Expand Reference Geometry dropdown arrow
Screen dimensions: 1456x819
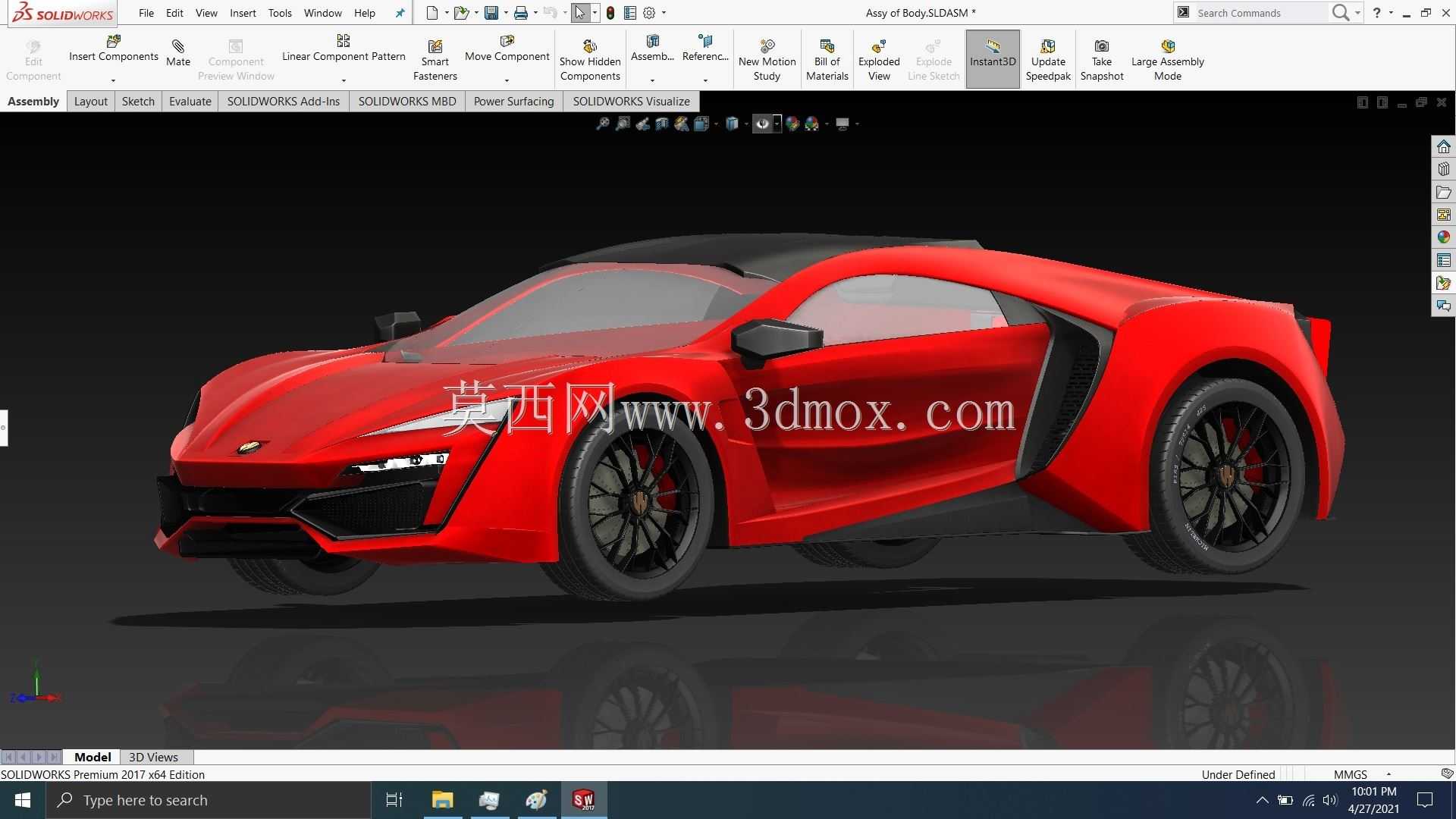(x=705, y=80)
